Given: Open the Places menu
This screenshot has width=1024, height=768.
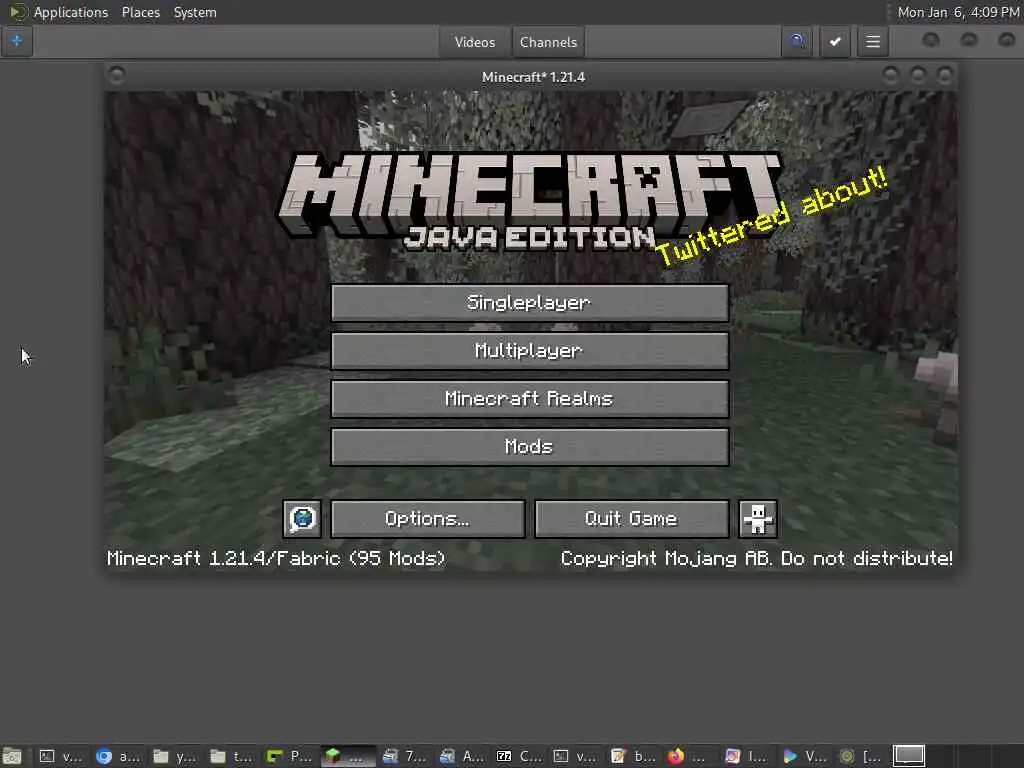Looking at the screenshot, I should 140,12.
